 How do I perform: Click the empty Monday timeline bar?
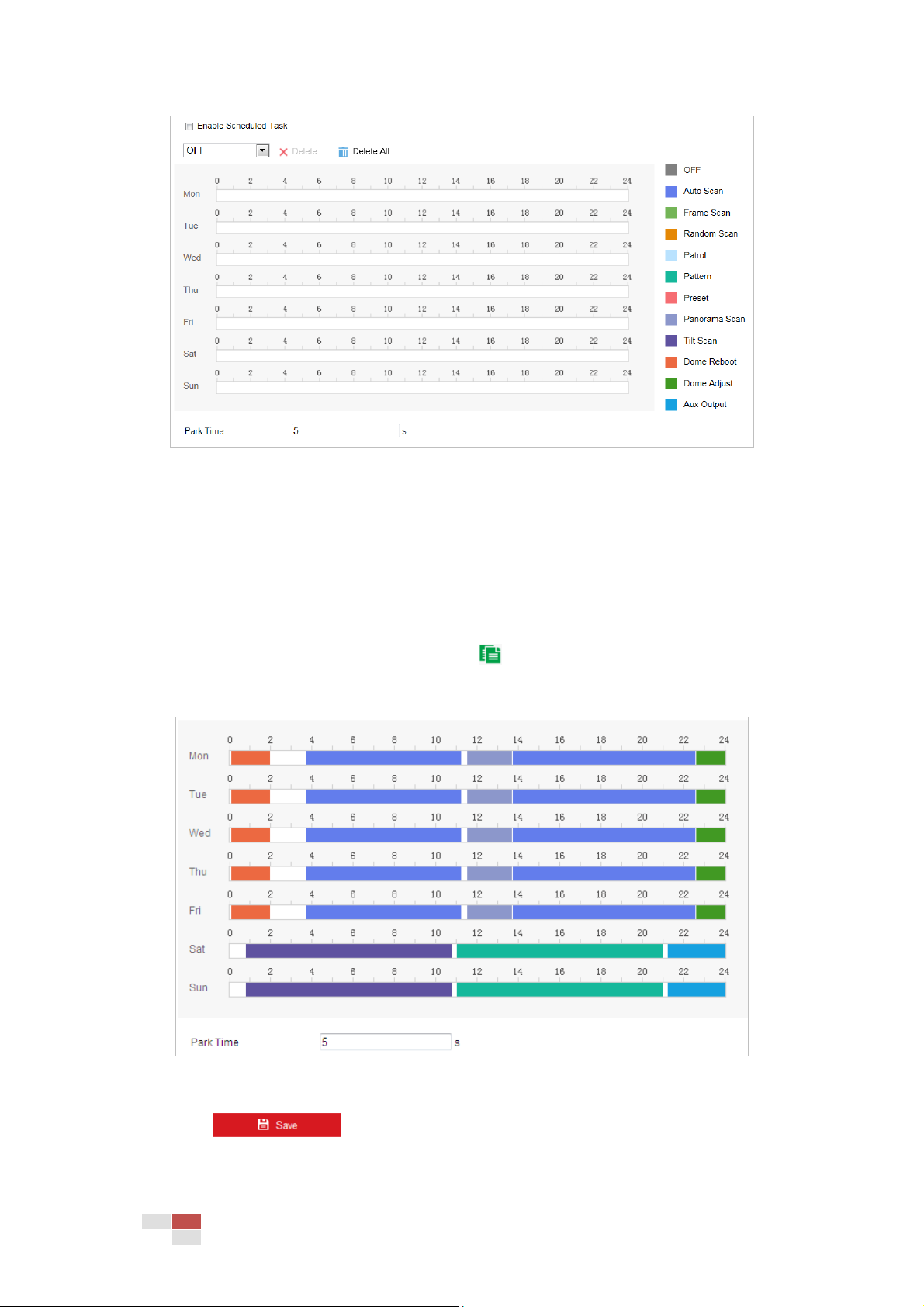coord(422,195)
